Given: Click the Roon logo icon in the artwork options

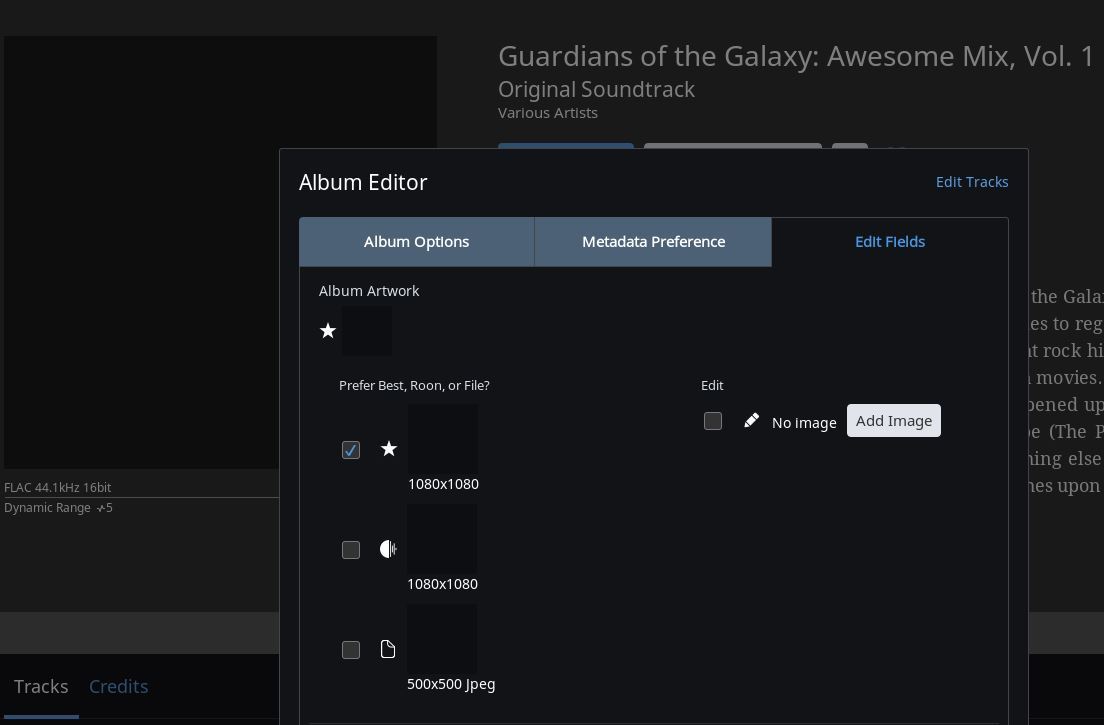Looking at the screenshot, I should pyautogui.click(x=388, y=549).
